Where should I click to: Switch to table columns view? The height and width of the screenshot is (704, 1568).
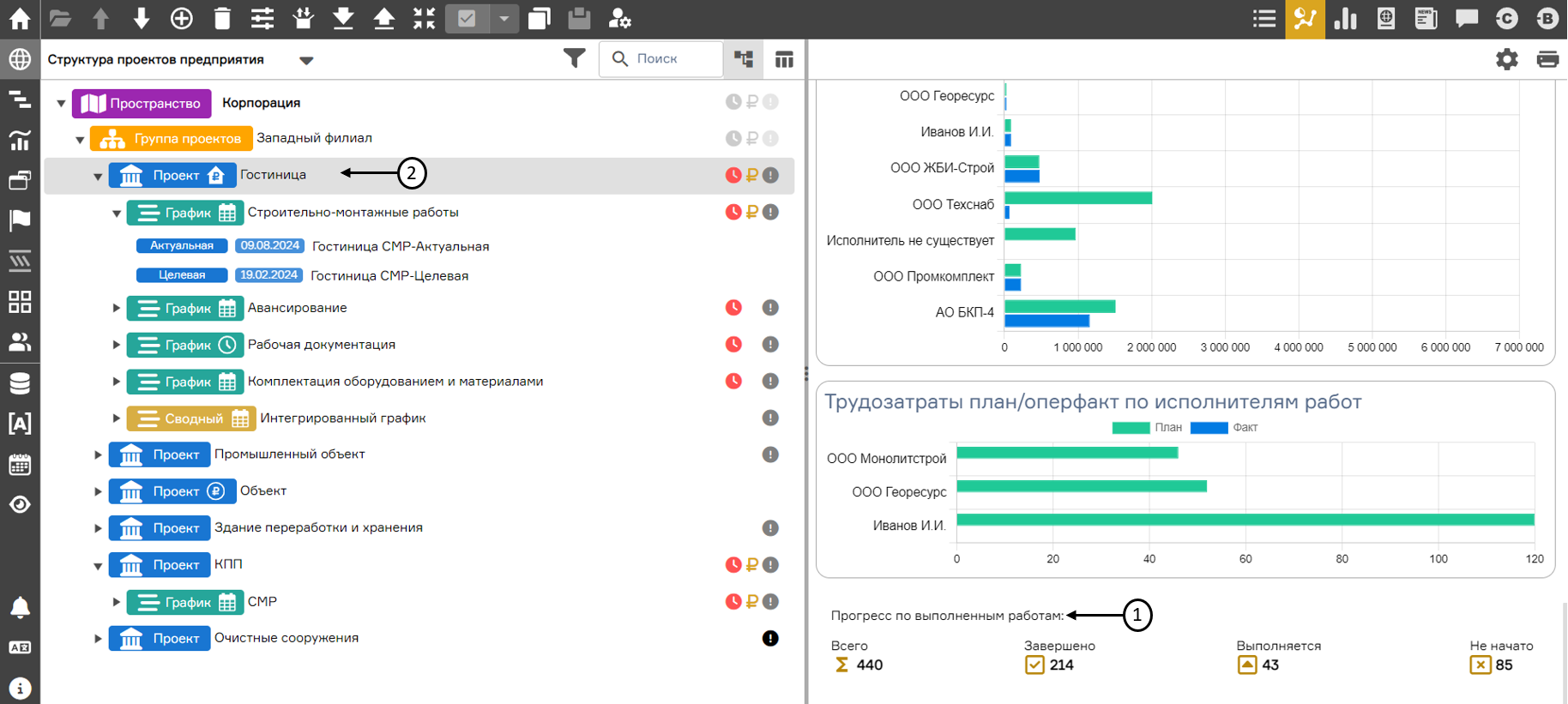tap(784, 59)
